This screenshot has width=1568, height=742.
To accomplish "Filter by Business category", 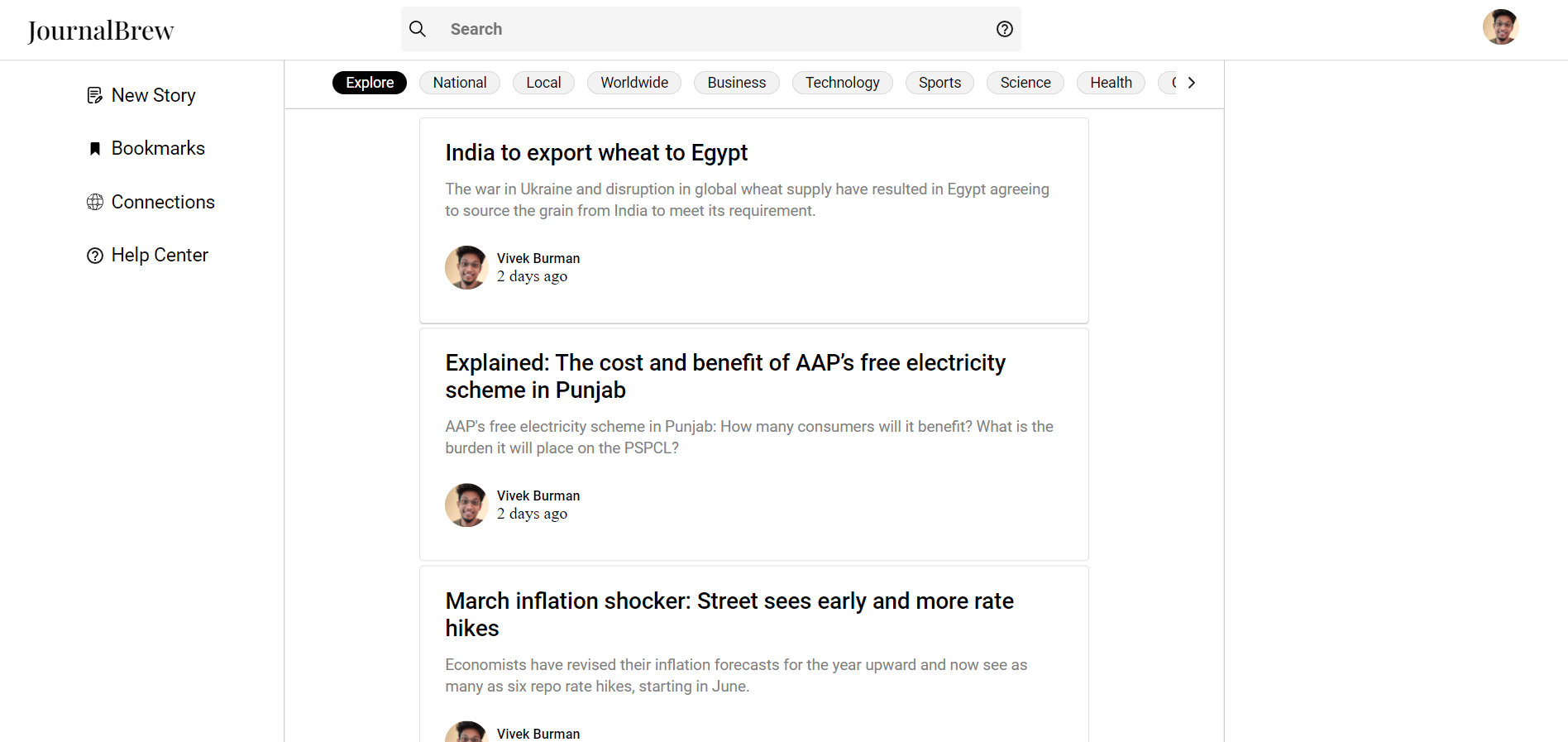I will coord(737,83).
